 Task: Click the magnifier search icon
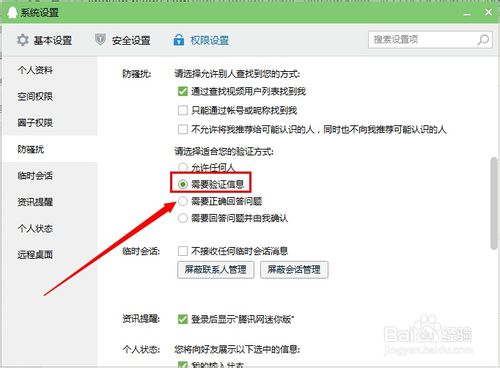(x=483, y=40)
